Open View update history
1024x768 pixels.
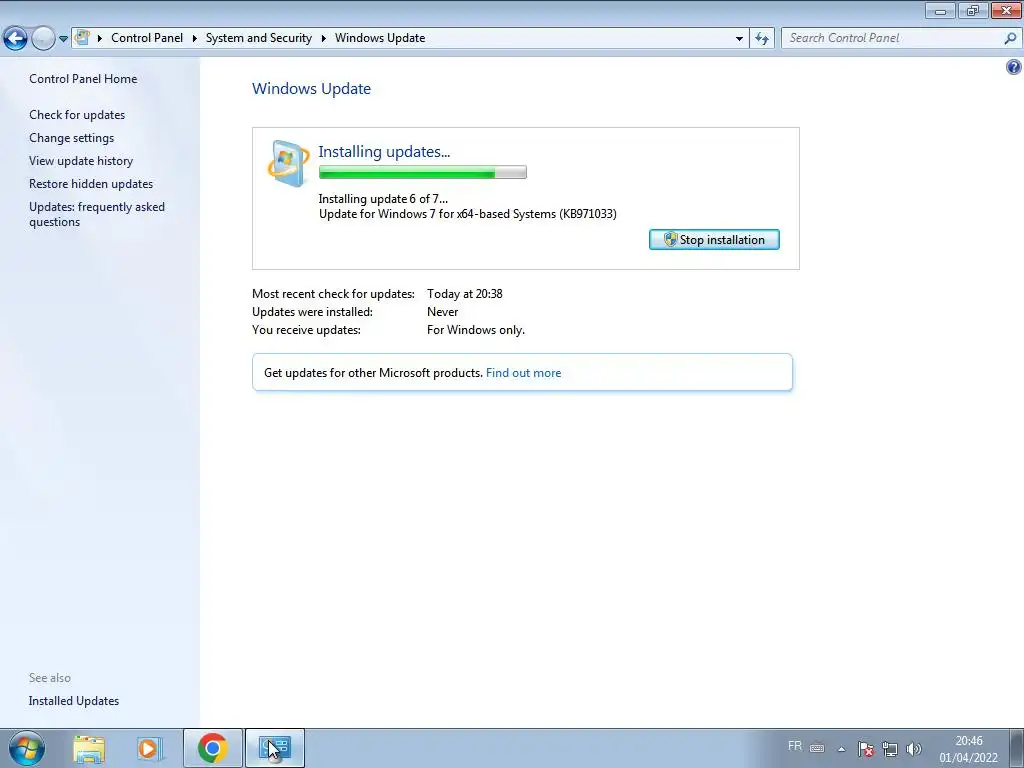pos(81,161)
